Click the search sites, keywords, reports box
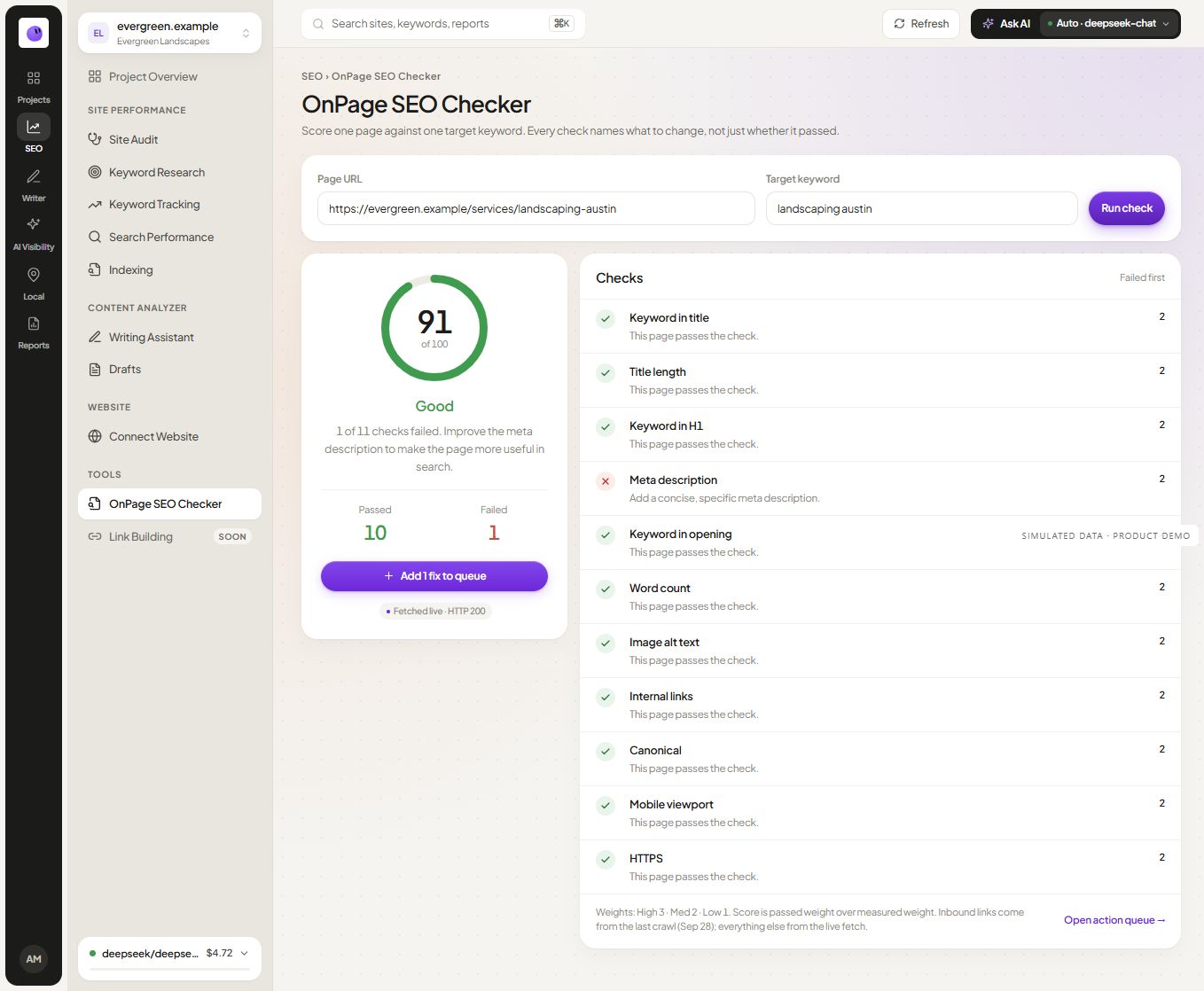Screen dimensions: 1204x991 click(443, 24)
